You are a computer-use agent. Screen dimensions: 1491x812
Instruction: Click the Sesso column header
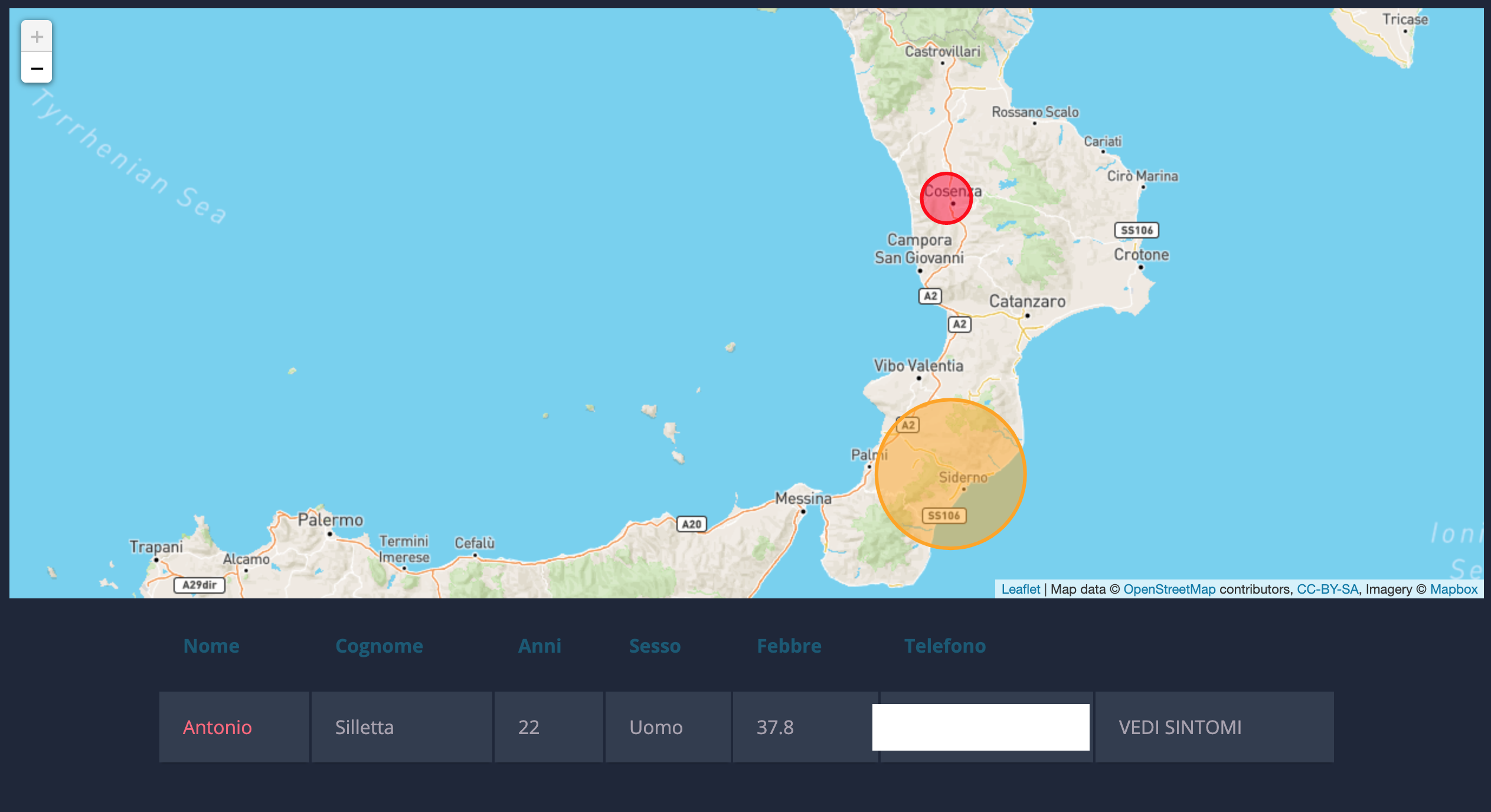(655, 646)
